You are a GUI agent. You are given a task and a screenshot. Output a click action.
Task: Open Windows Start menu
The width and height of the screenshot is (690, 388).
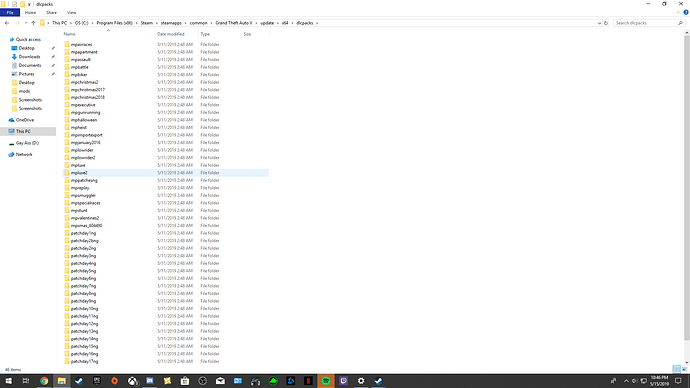click(8, 381)
